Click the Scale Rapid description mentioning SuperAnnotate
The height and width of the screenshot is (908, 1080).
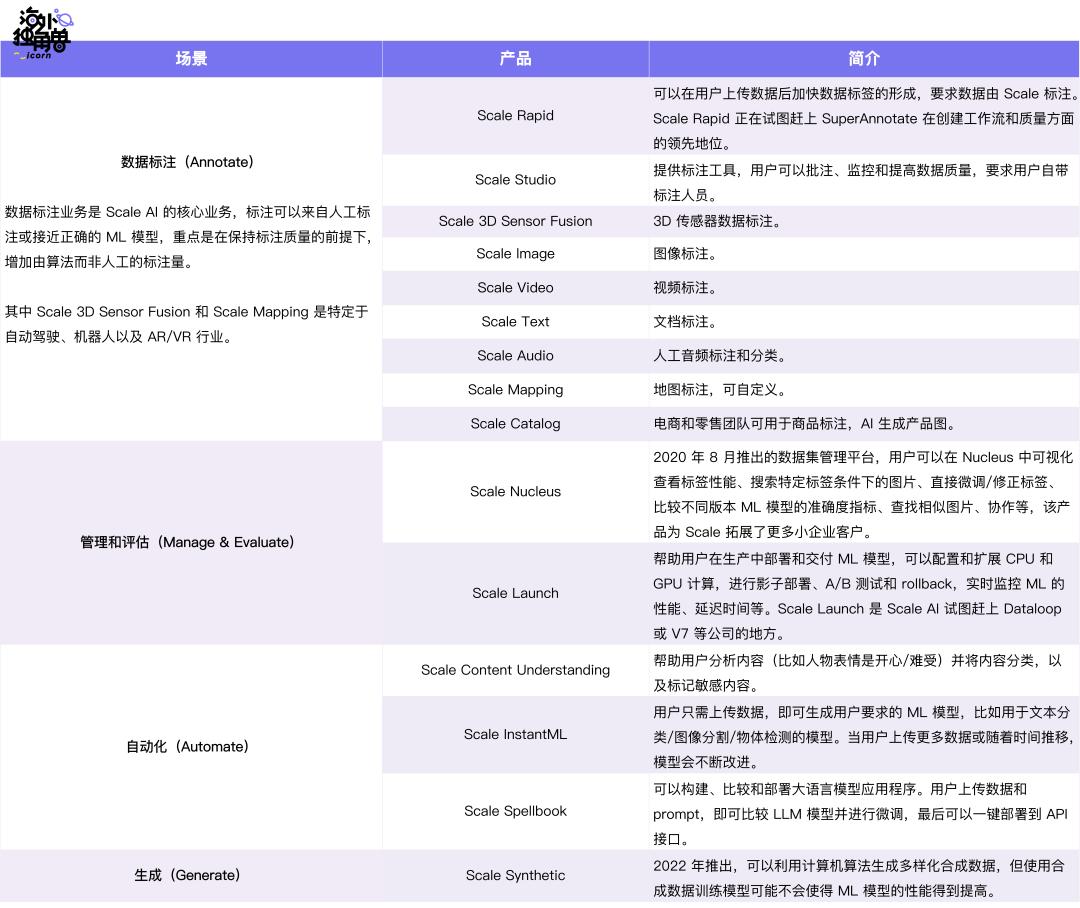865,118
